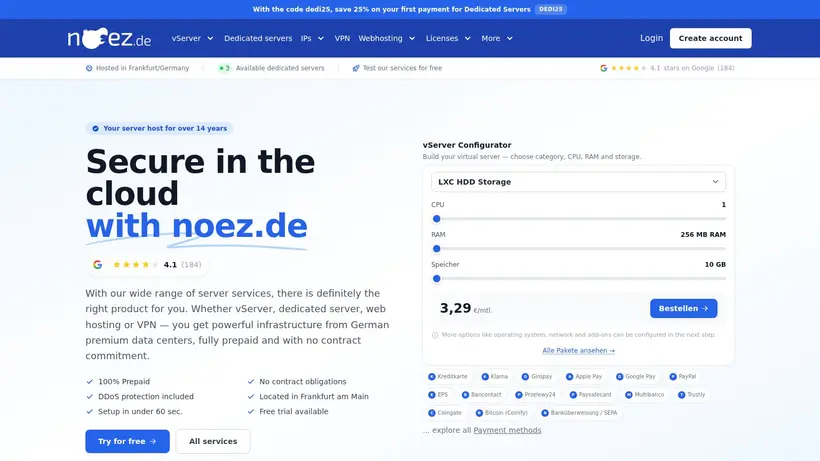The image size is (820, 461).
Task: Click the All services button
Action: (213, 441)
